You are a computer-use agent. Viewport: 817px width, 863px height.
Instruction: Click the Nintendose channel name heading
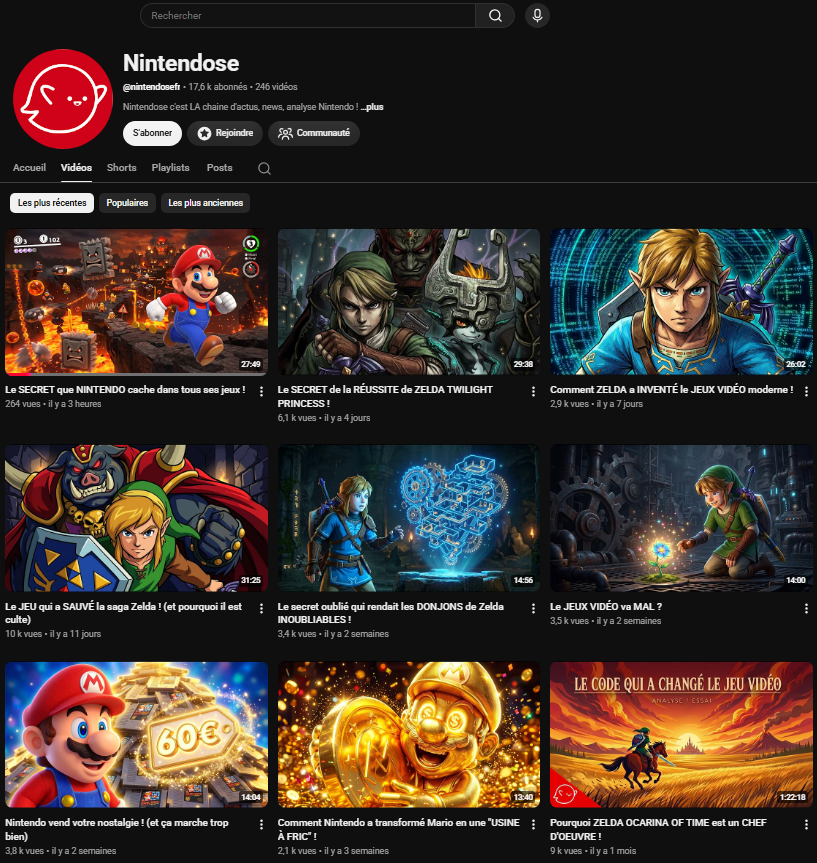click(x=181, y=63)
